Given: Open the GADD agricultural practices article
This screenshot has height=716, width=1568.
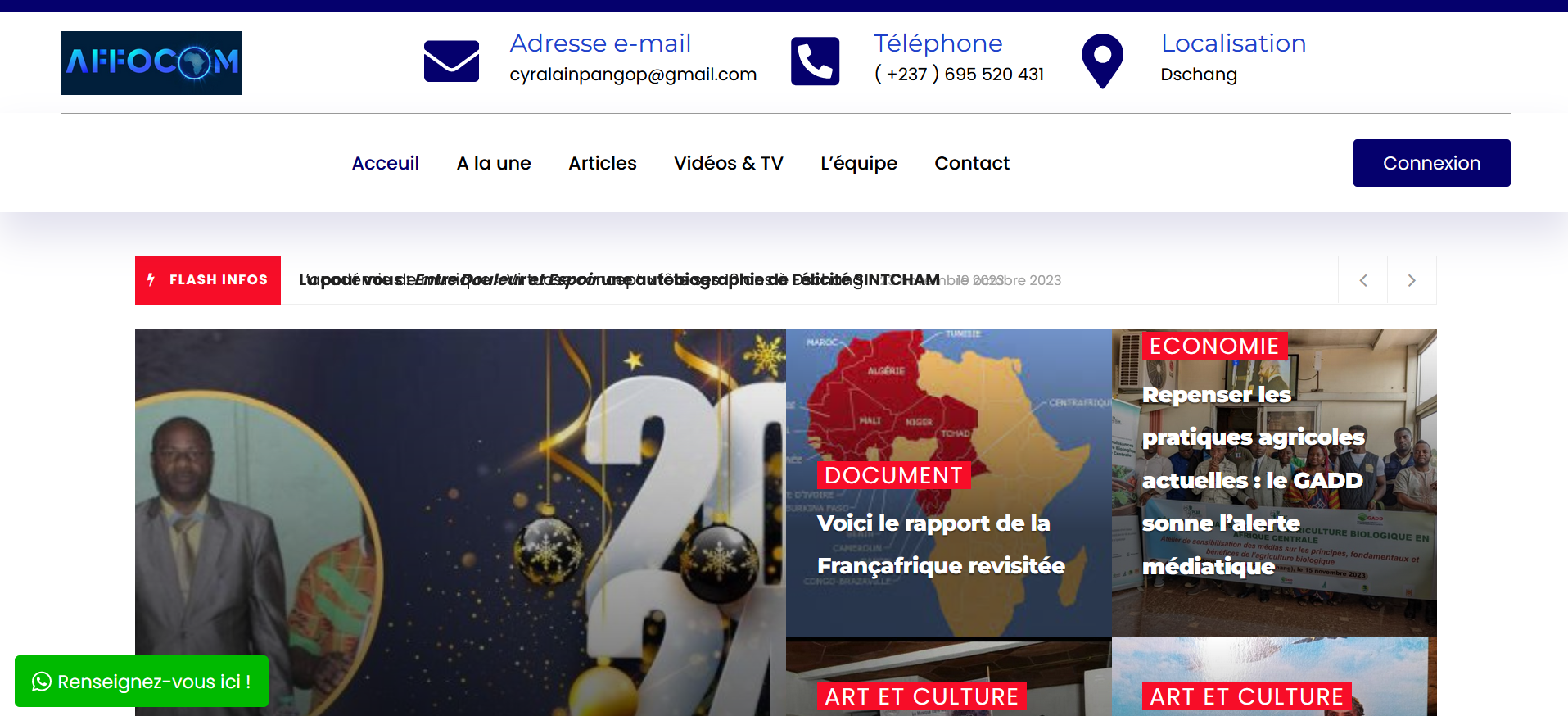Looking at the screenshot, I should point(1253,480).
